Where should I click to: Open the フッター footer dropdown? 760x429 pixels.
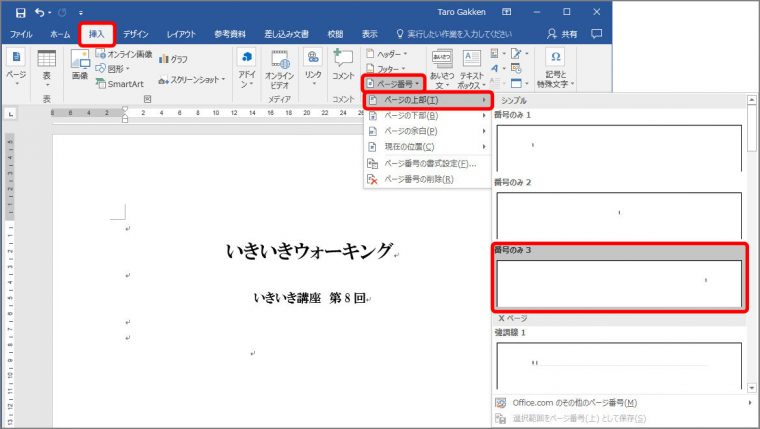(386, 69)
